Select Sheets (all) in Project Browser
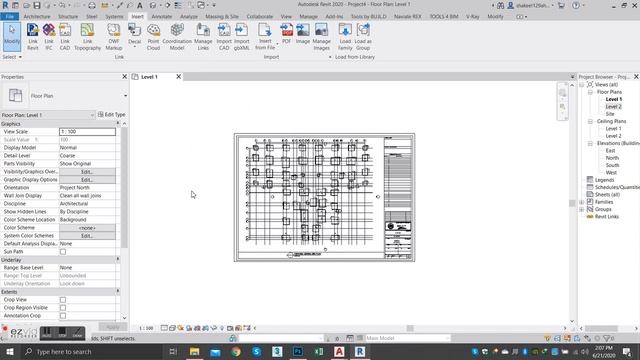The height and width of the screenshot is (360, 640). 607,195
